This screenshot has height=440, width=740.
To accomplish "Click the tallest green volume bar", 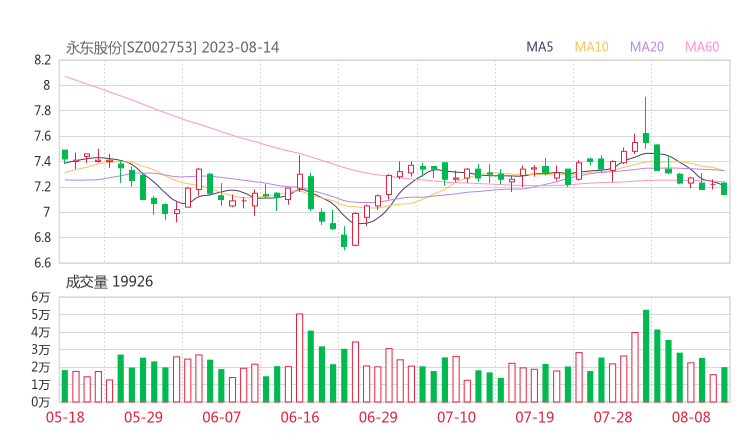I will pyautogui.click(x=646, y=356).
